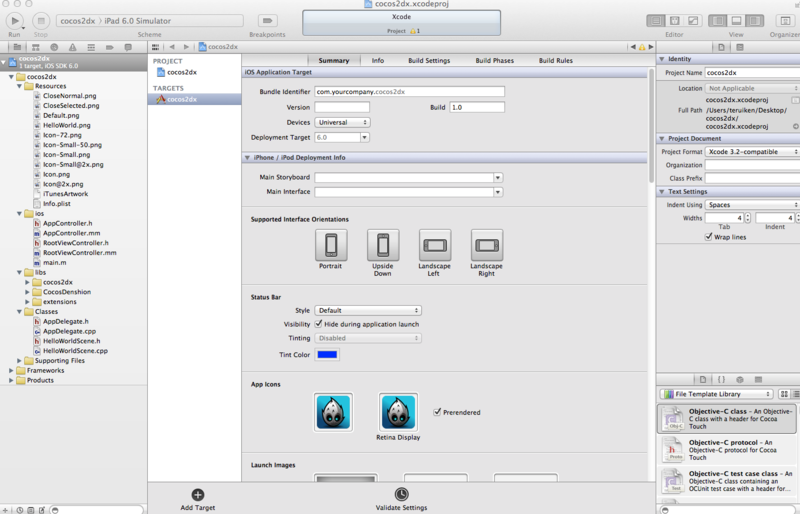Open the related files menu in the jump bar

(155, 47)
